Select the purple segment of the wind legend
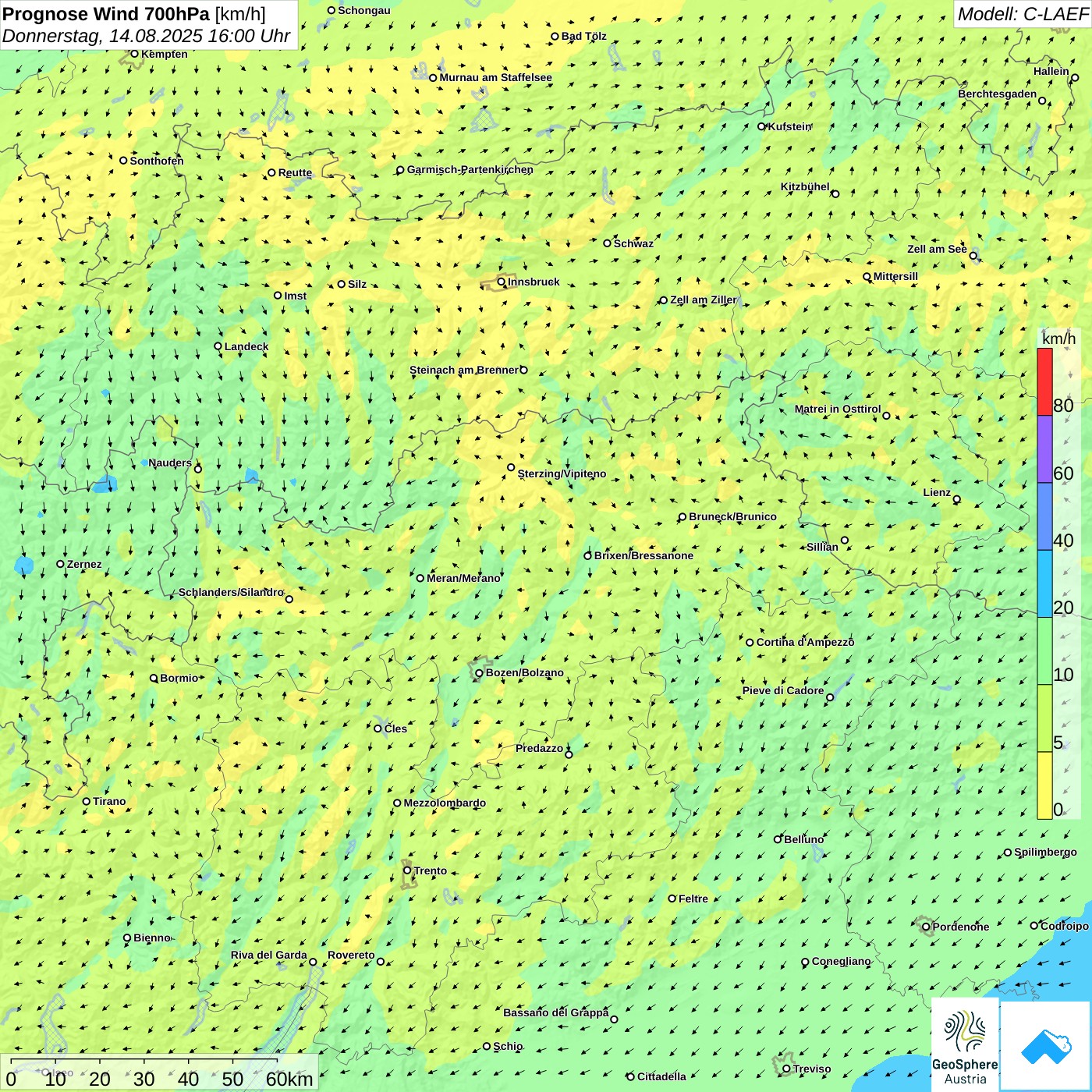 tap(1044, 449)
